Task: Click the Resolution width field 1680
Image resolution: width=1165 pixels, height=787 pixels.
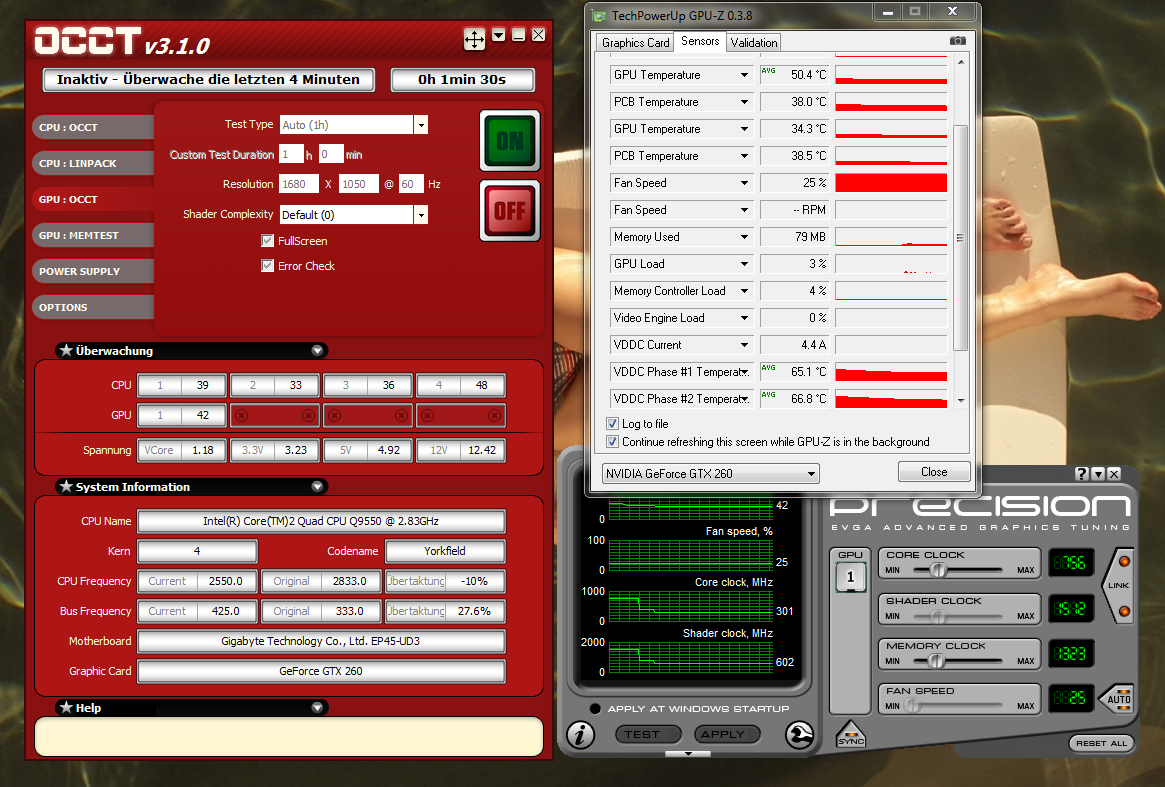Action: click(299, 184)
